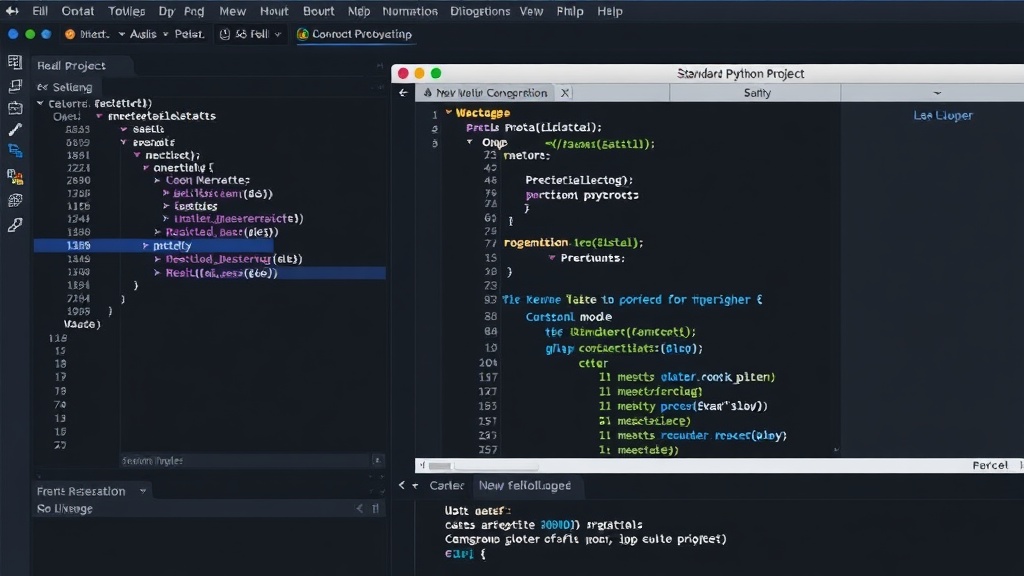This screenshot has width=1024, height=576.
Task: Switch to the 'Conroct Proeyetinp' tab
Action: pyautogui.click(x=355, y=34)
